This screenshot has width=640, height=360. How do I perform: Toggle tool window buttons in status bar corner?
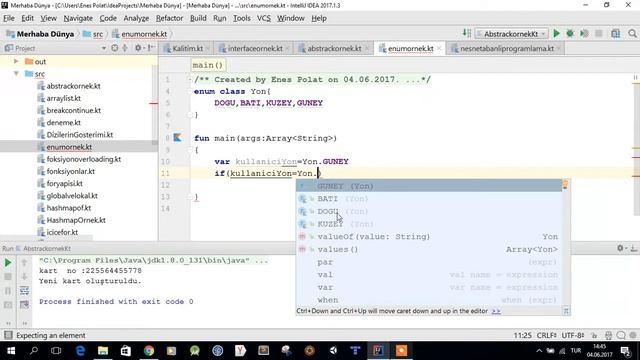(x=8, y=335)
